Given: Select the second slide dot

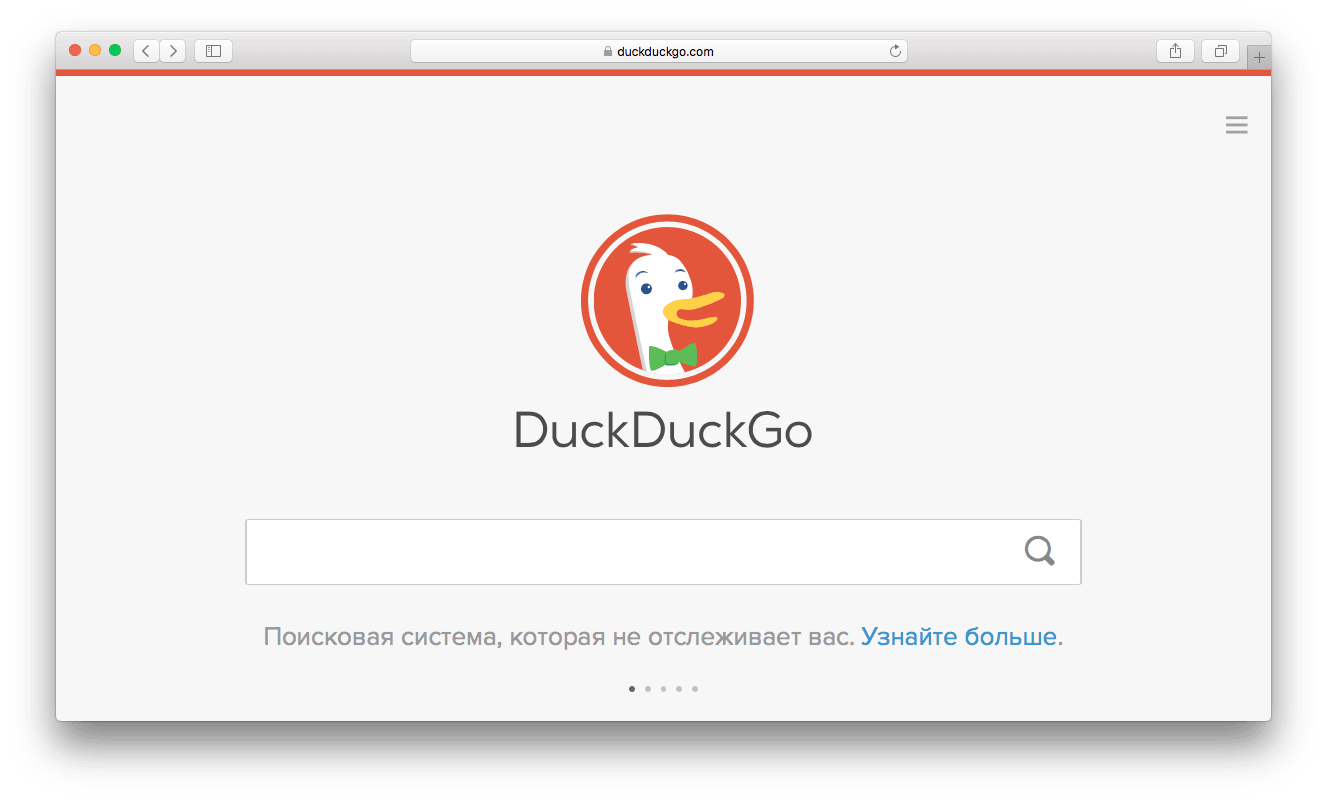Looking at the screenshot, I should 648,688.
